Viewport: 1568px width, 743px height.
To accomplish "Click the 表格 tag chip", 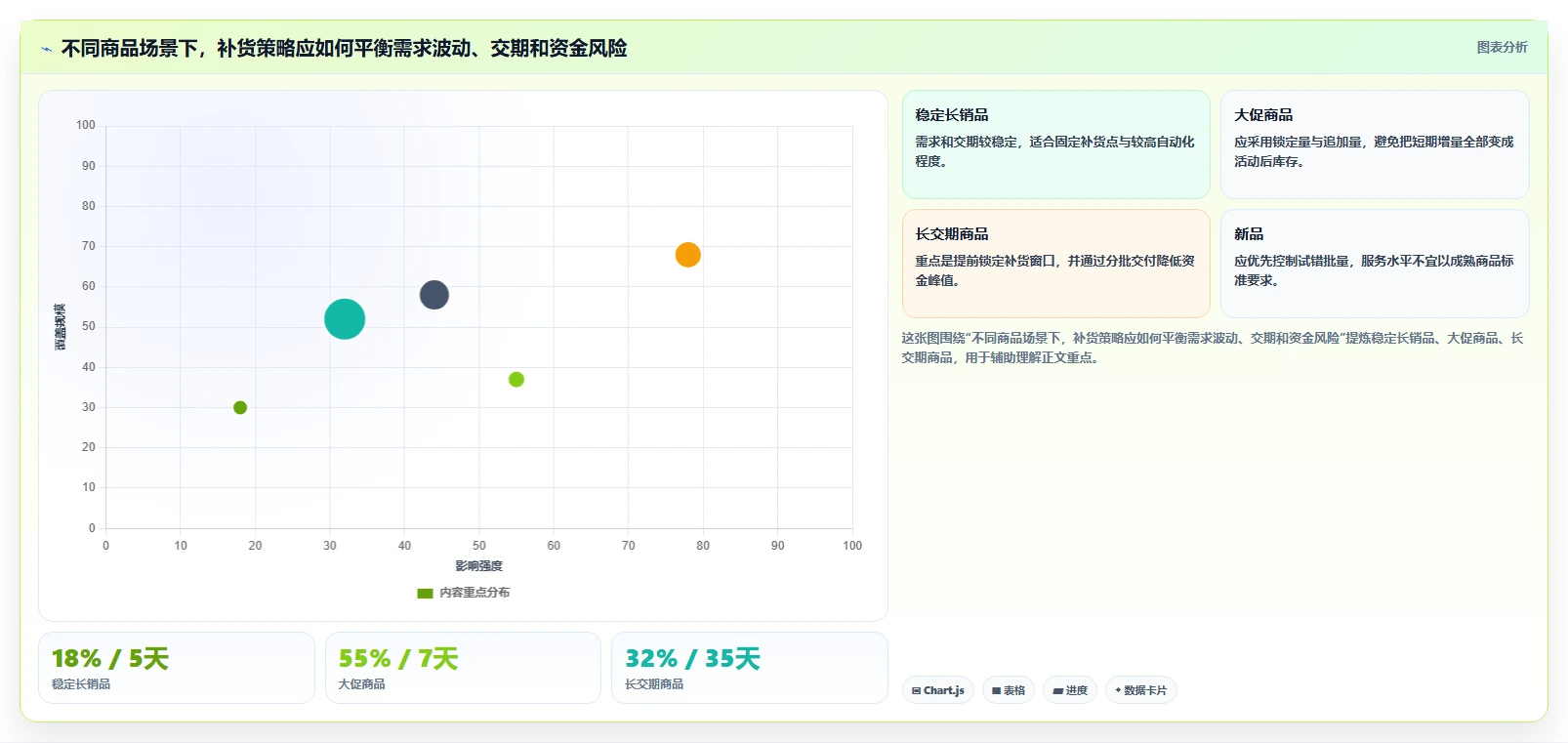I will click(x=1009, y=690).
